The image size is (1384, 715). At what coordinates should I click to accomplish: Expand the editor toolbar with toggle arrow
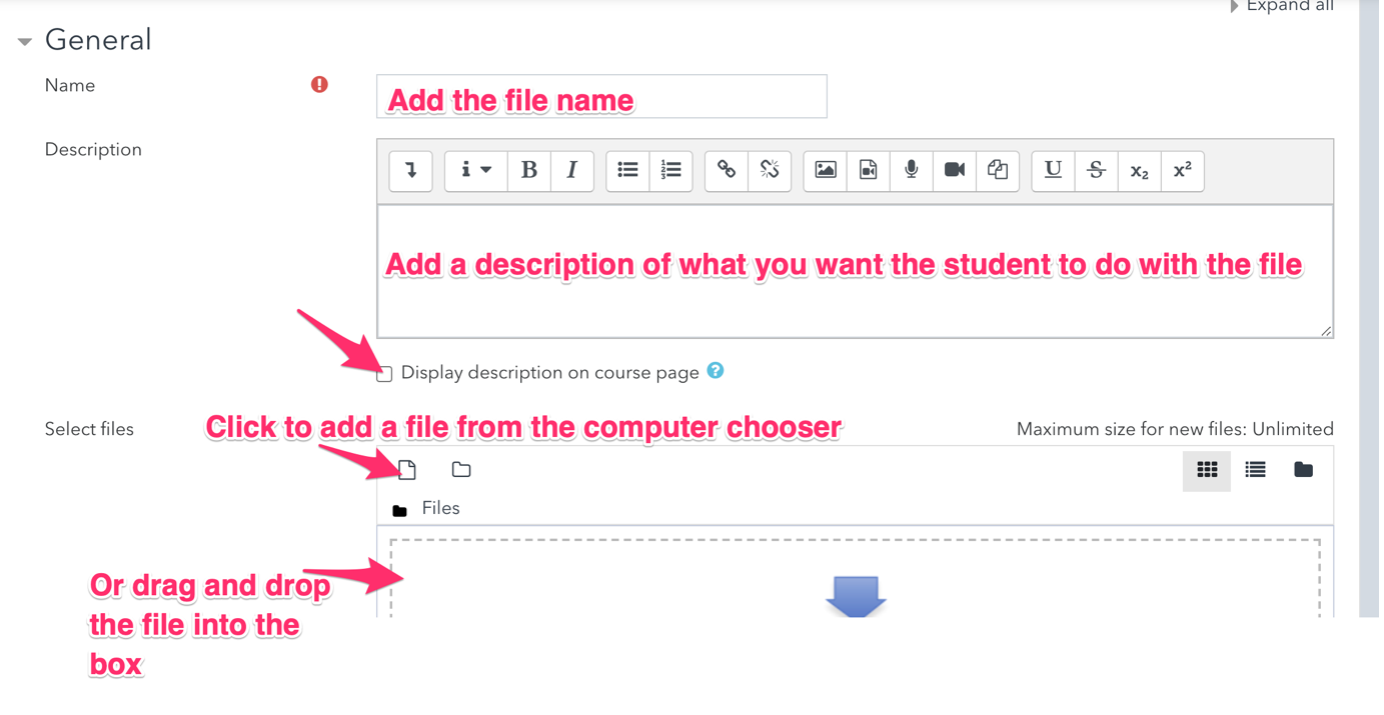point(411,170)
